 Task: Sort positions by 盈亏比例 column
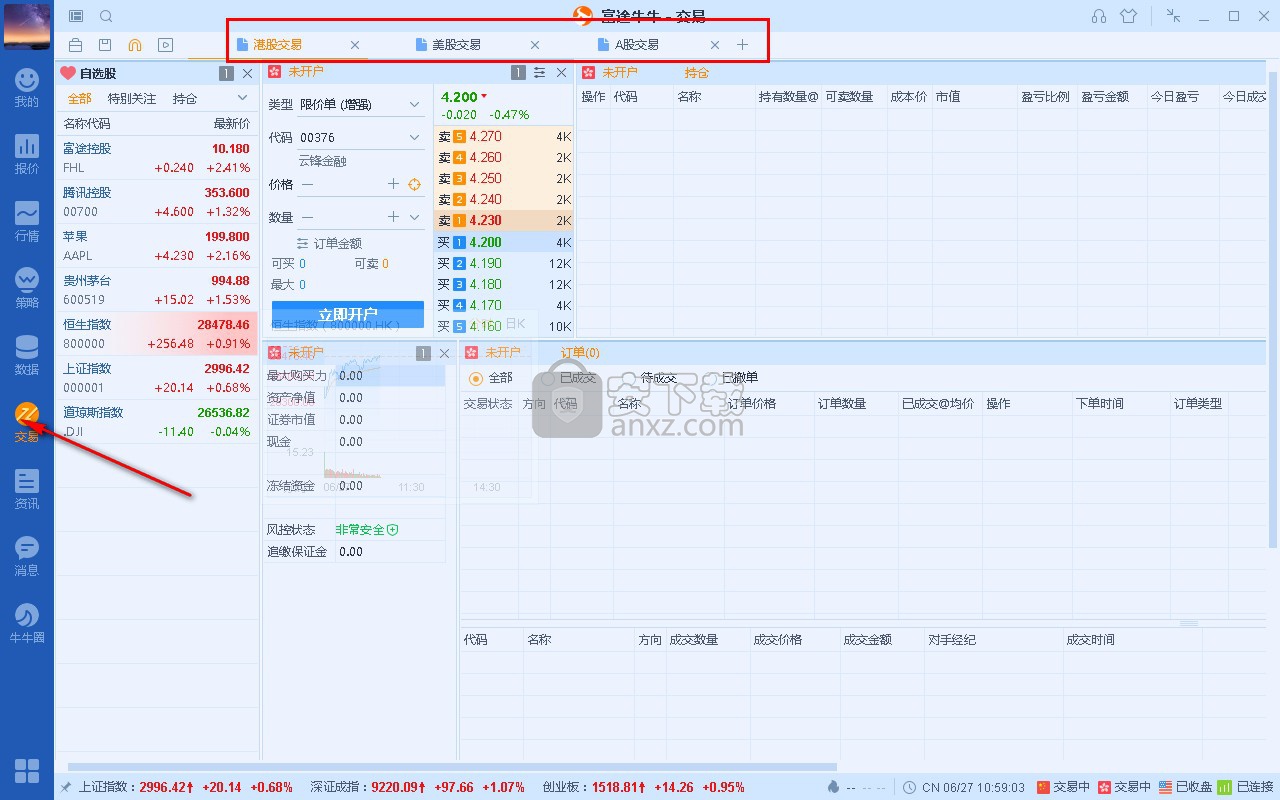click(x=1045, y=97)
